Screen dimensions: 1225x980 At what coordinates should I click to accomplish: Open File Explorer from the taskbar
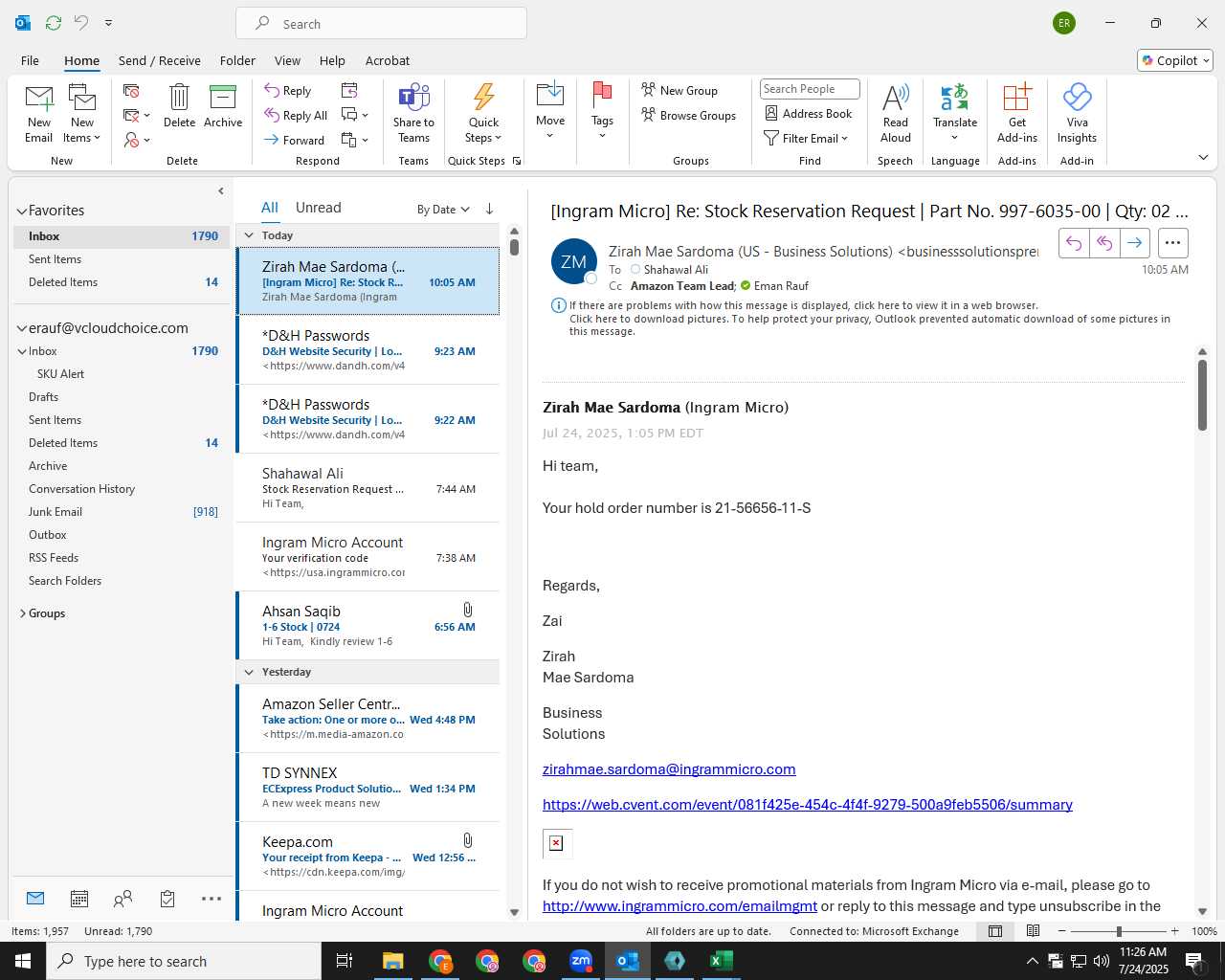[393, 961]
